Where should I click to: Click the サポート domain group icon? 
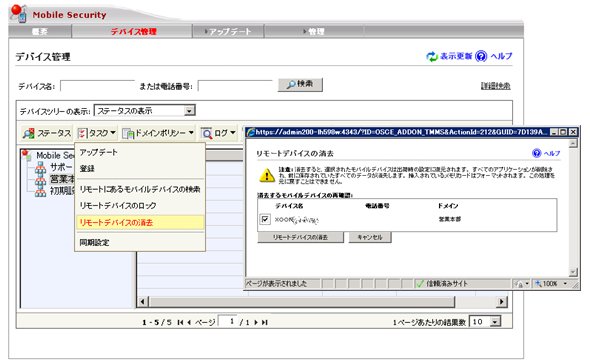click(40, 168)
